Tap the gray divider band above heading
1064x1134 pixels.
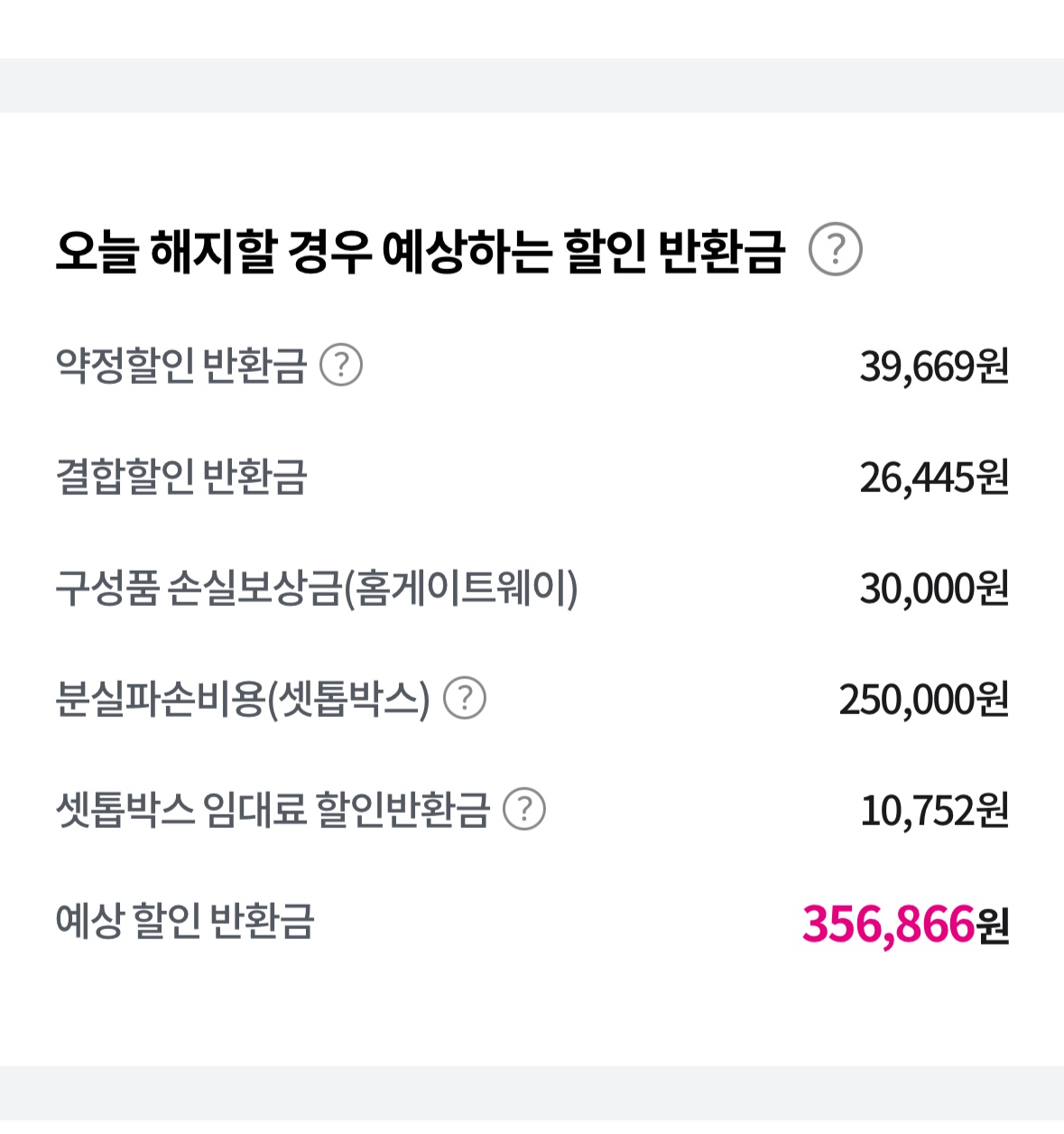[x=532, y=86]
